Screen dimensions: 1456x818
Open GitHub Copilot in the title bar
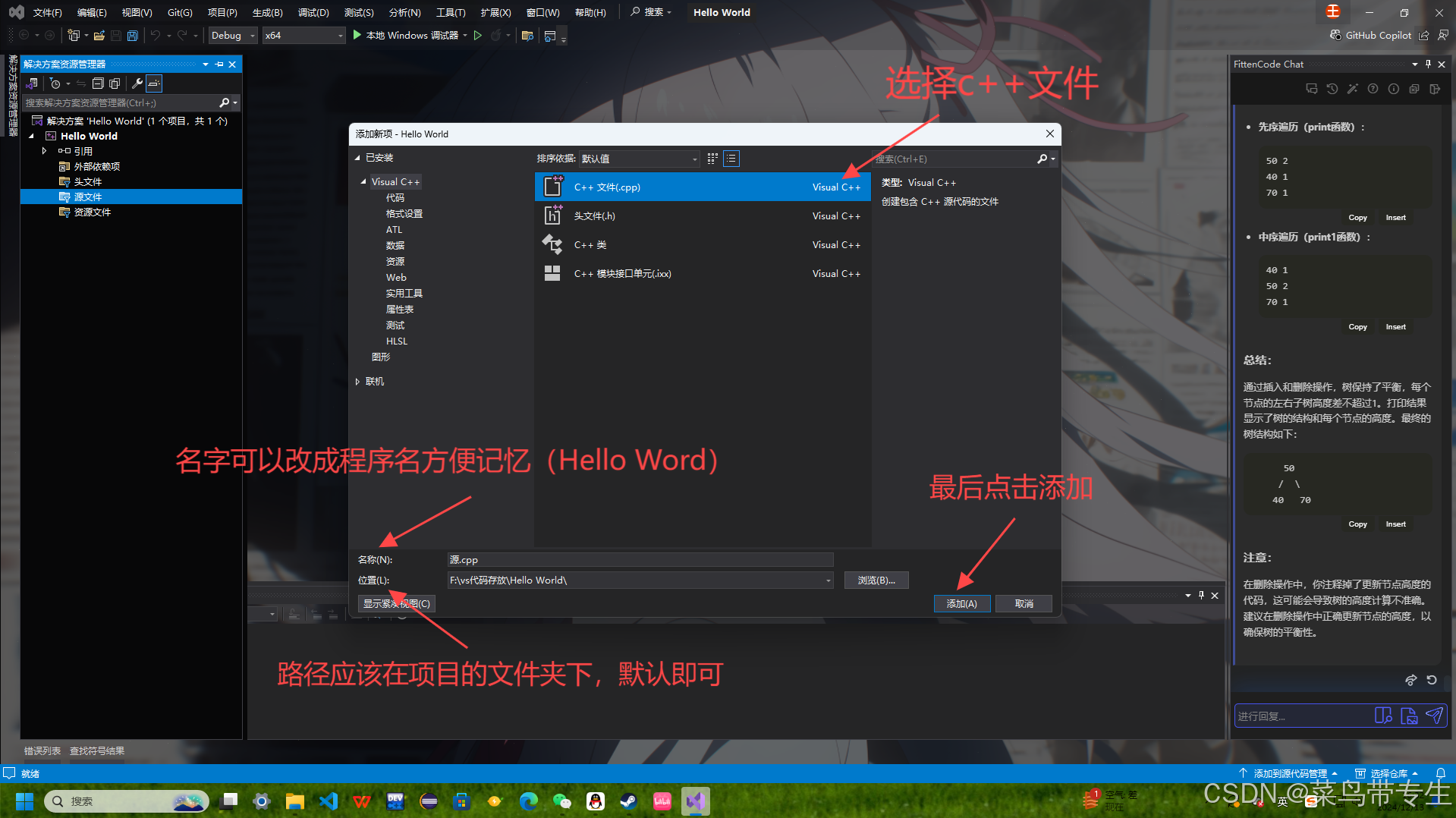click(x=1371, y=35)
